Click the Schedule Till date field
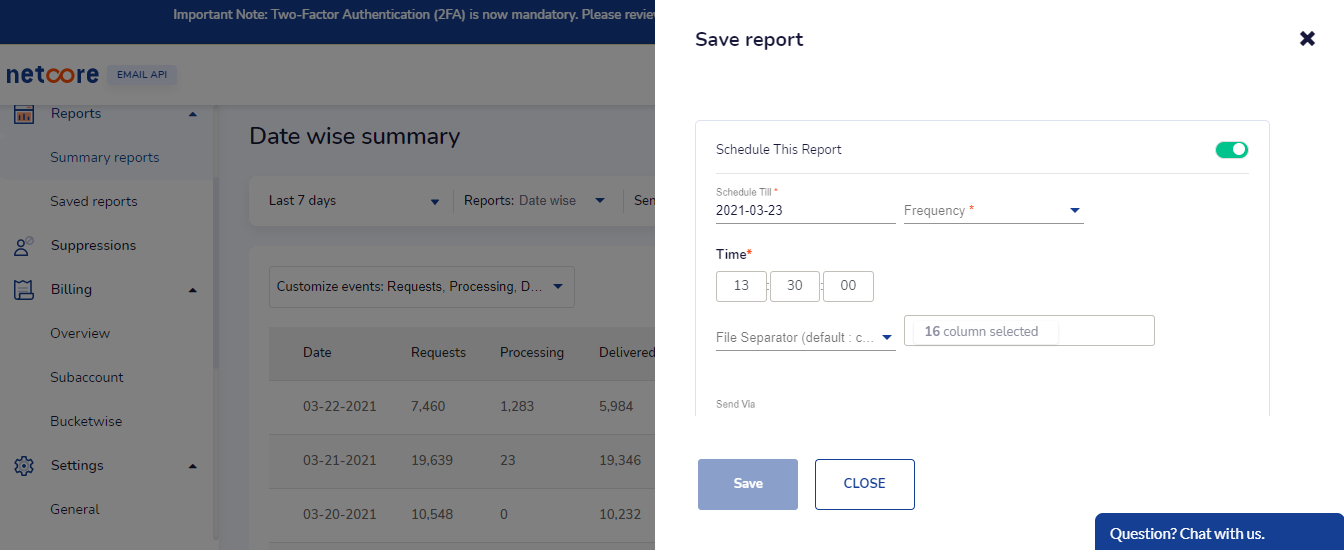 coord(805,211)
